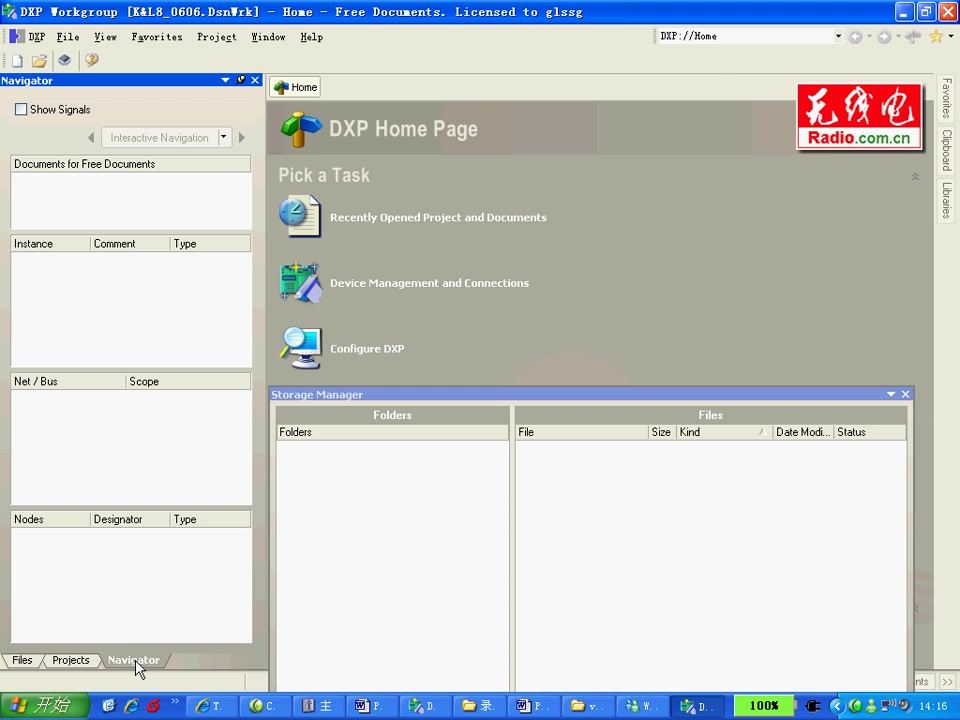This screenshot has height=720, width=960.
Task: Open the Configure DXP link
Action: point(367,348)
